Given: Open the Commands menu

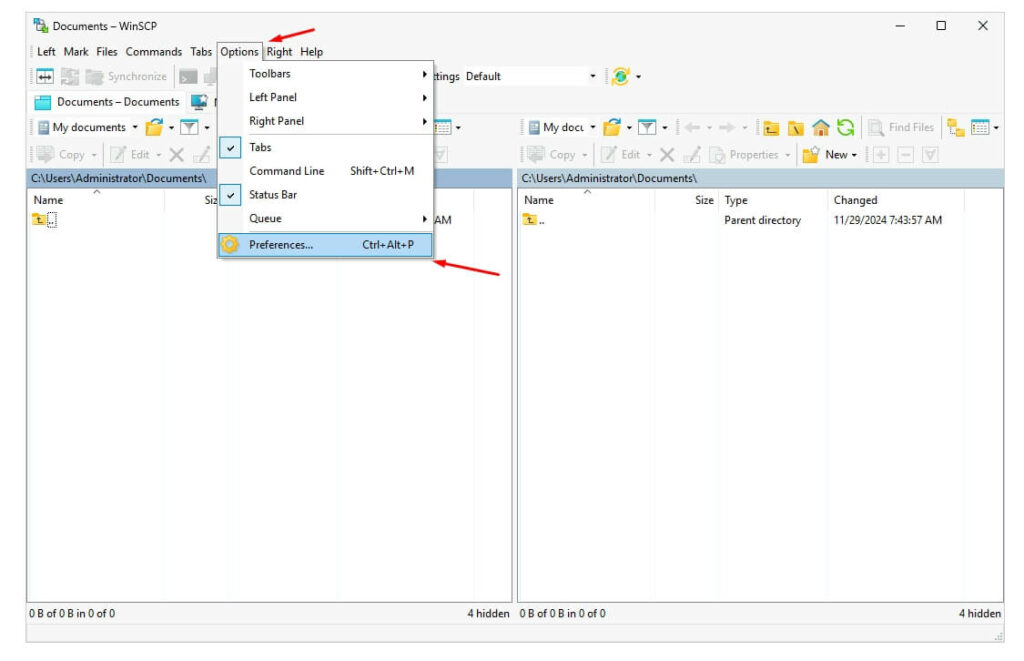Looking at the screenshot, I should (153, 52).
